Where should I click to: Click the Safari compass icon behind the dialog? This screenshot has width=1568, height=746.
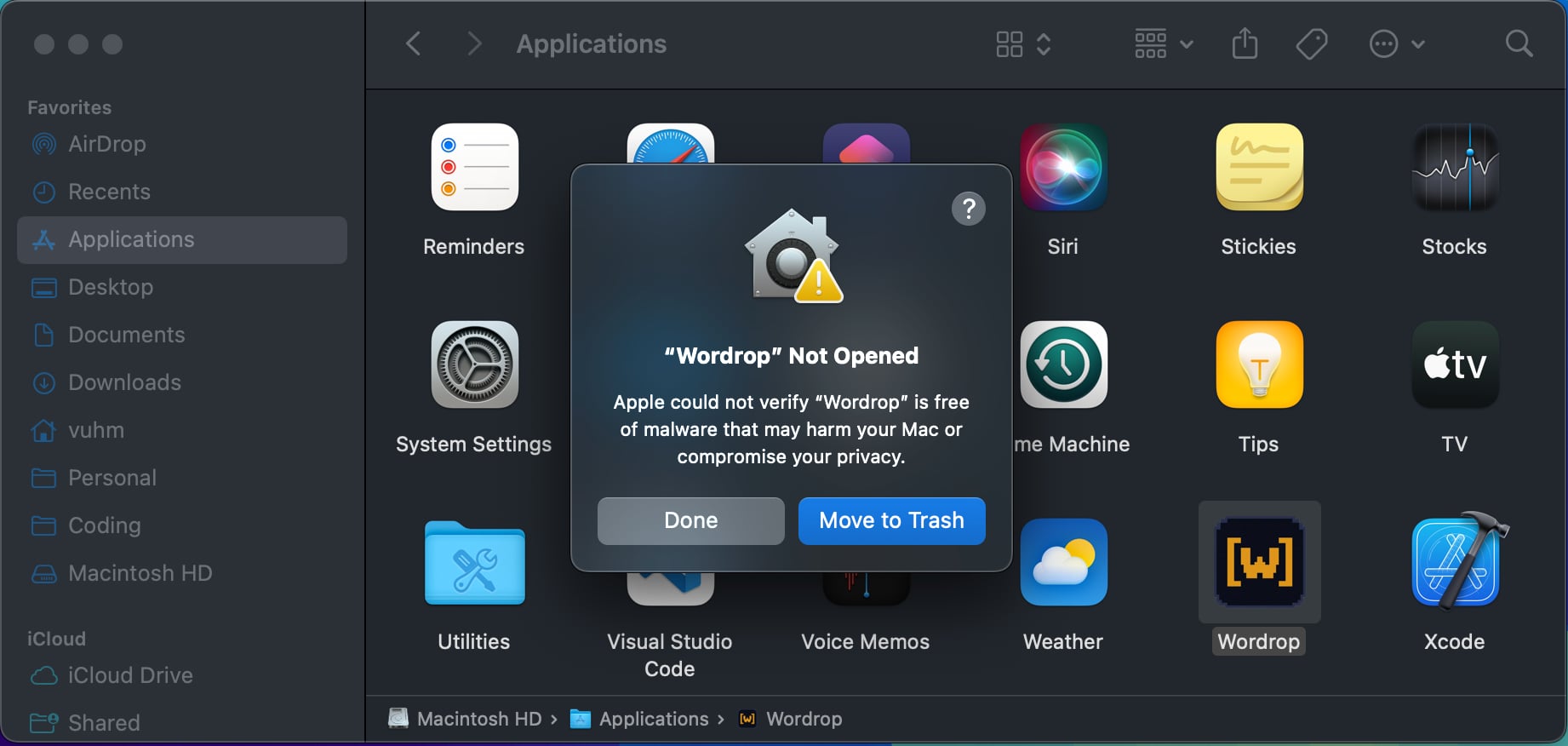(670, 143)
